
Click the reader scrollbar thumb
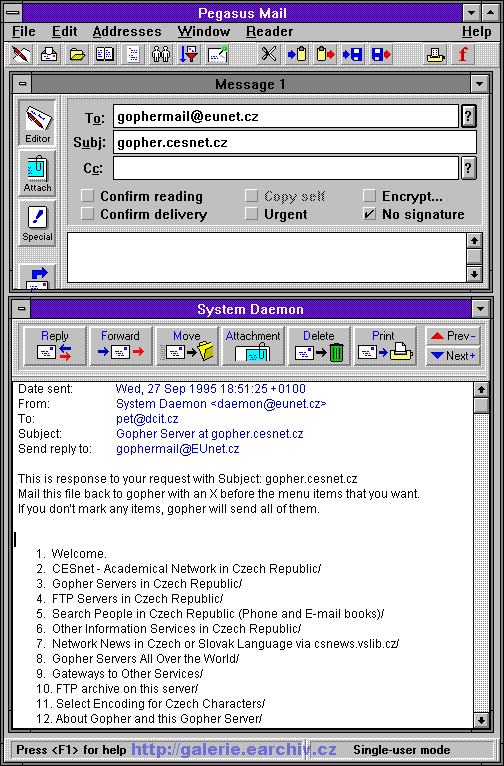point(482,405)
